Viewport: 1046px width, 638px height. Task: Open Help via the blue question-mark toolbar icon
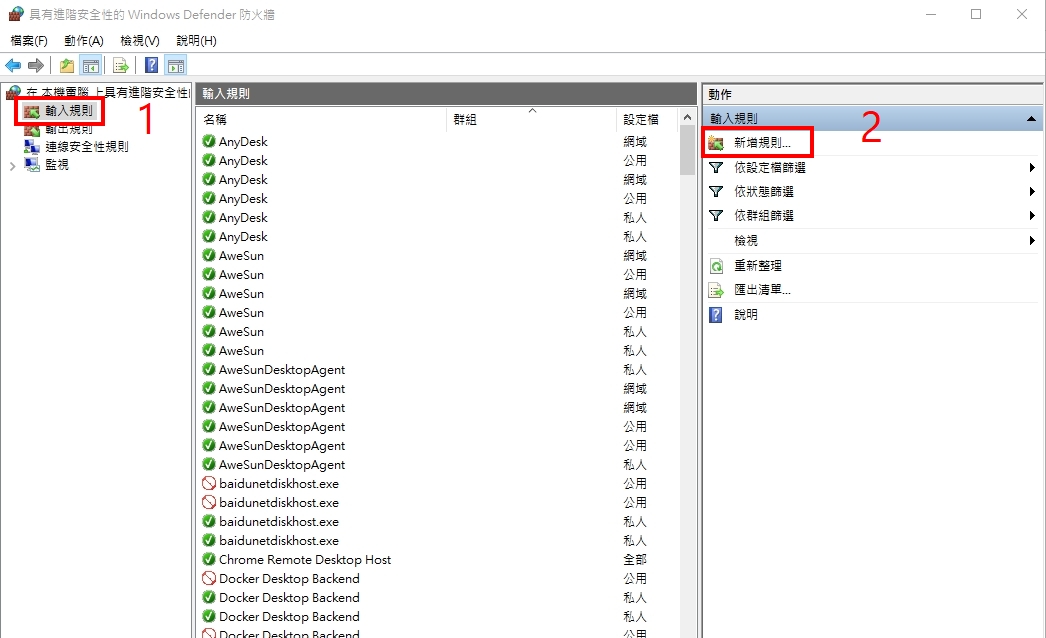[151, 65]
